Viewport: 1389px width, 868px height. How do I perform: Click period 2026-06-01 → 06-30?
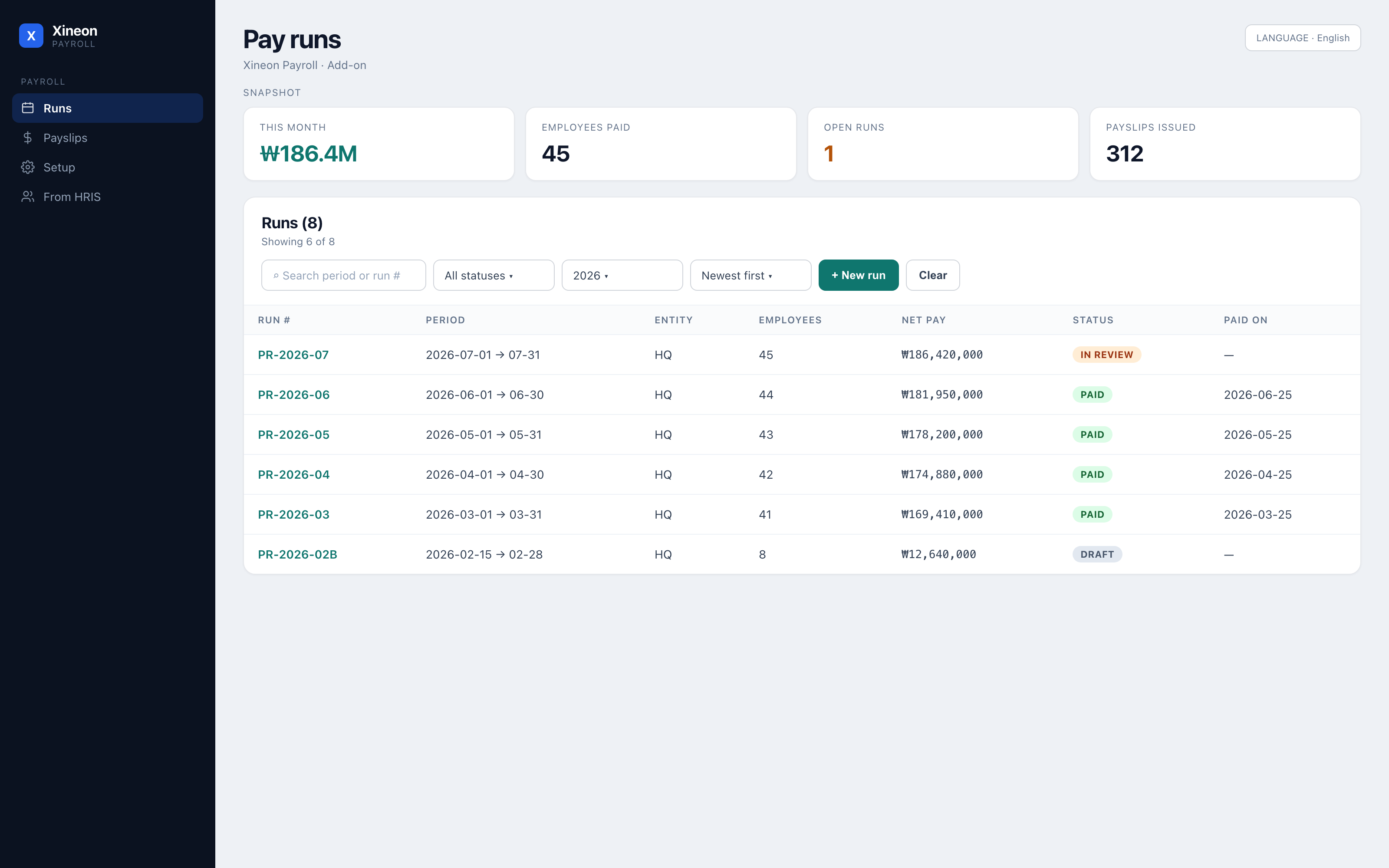click(484, 395)
